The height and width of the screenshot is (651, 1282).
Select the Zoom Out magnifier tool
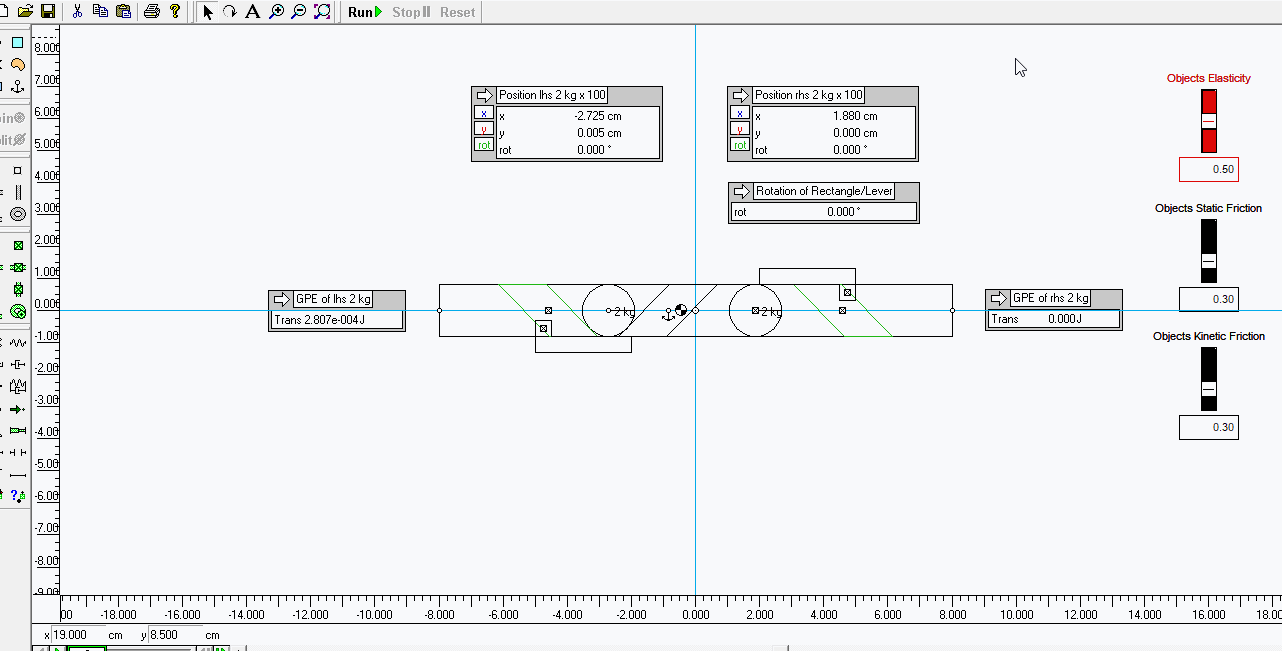[x=298, y=12]
